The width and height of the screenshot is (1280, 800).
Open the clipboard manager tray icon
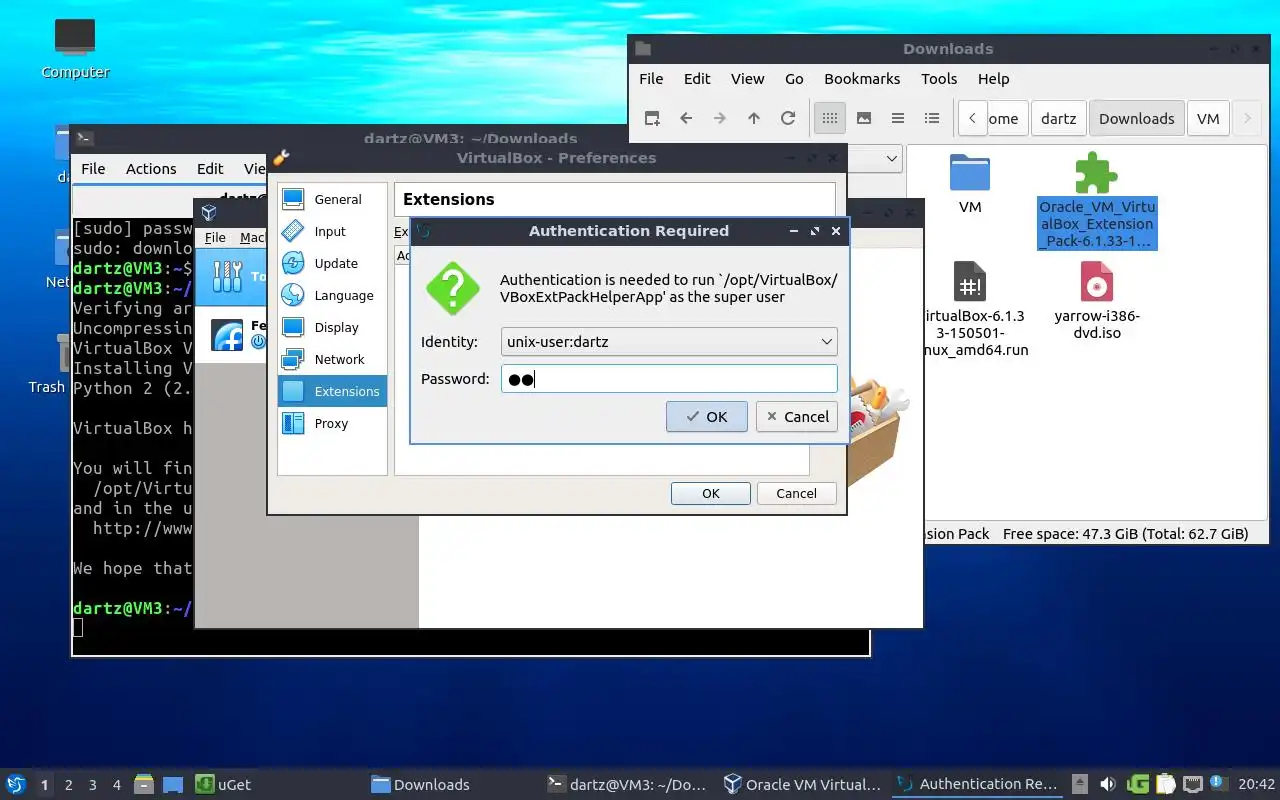point(1165,784)
